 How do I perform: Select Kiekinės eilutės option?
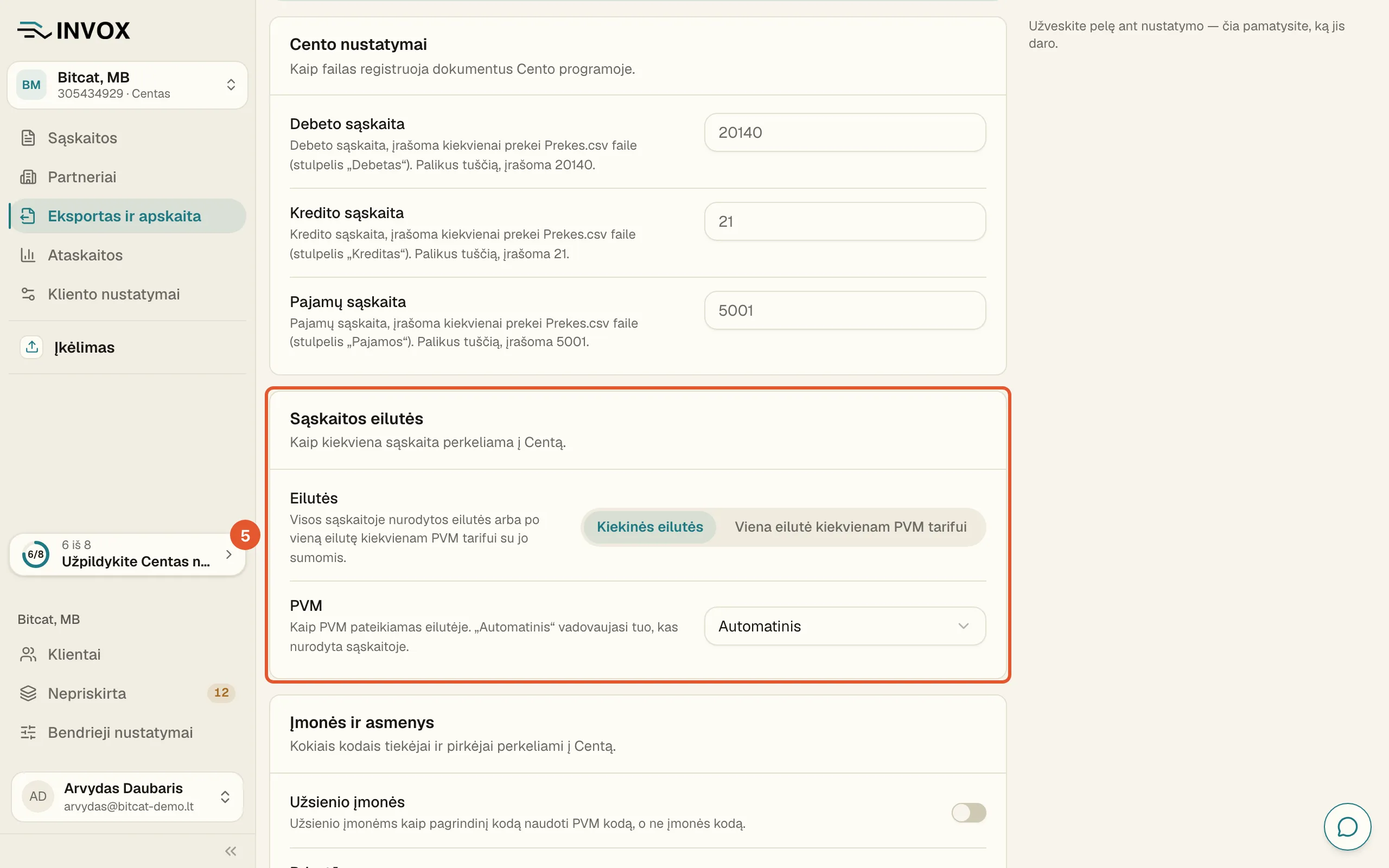[x=649, y=526]
